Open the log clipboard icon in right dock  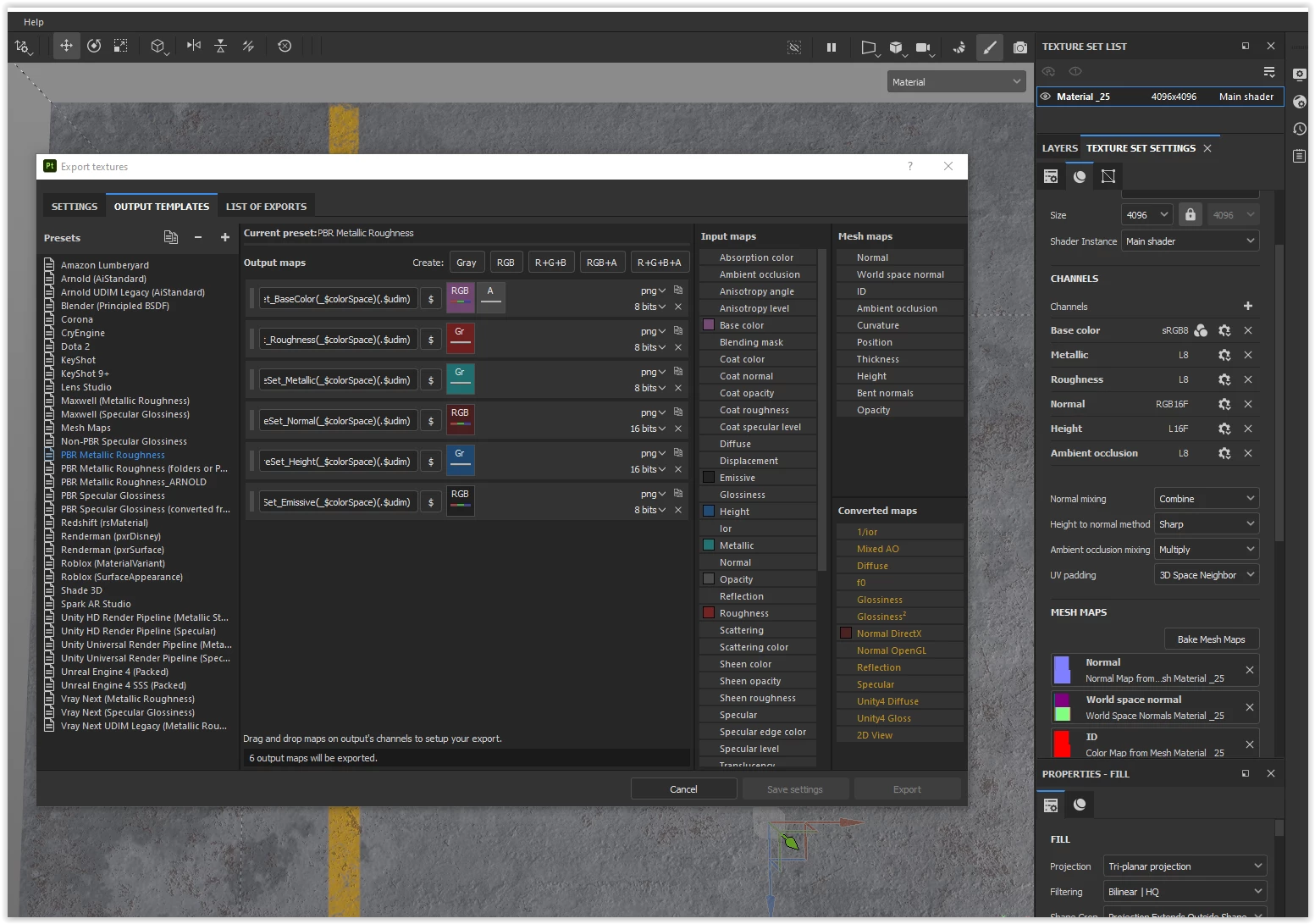point(1300,156)
